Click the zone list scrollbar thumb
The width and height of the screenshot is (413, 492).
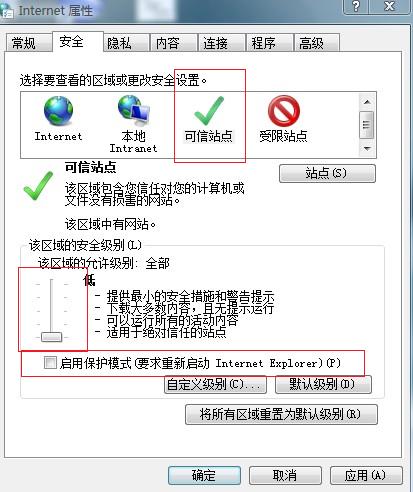coord(367,125)
